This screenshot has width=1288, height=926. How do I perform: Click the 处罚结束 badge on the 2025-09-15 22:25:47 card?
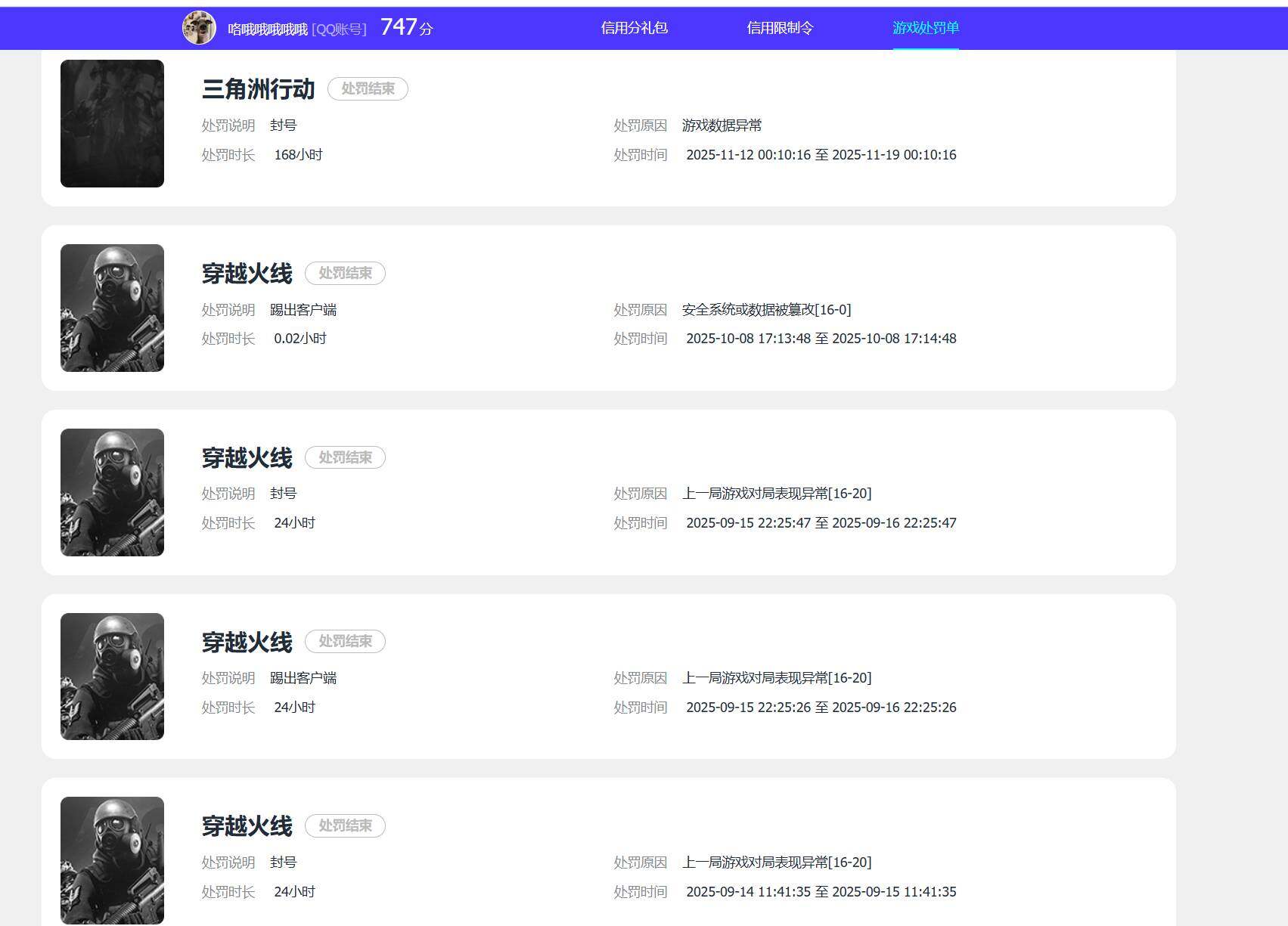click(345, 457)
